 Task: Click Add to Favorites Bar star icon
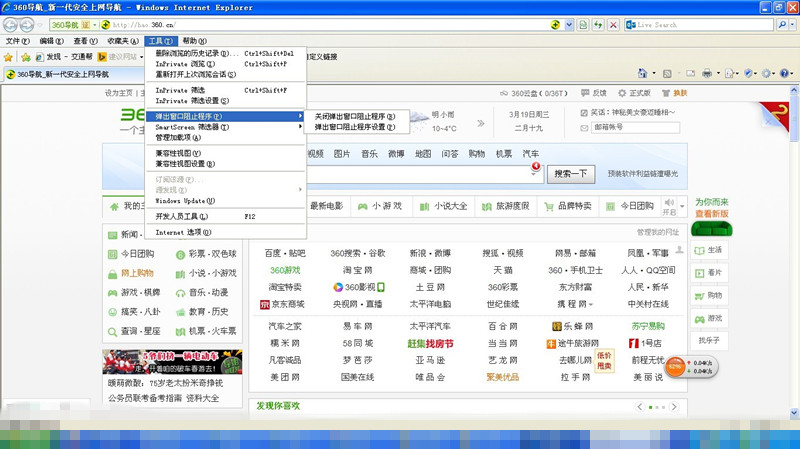pos(26,57)
